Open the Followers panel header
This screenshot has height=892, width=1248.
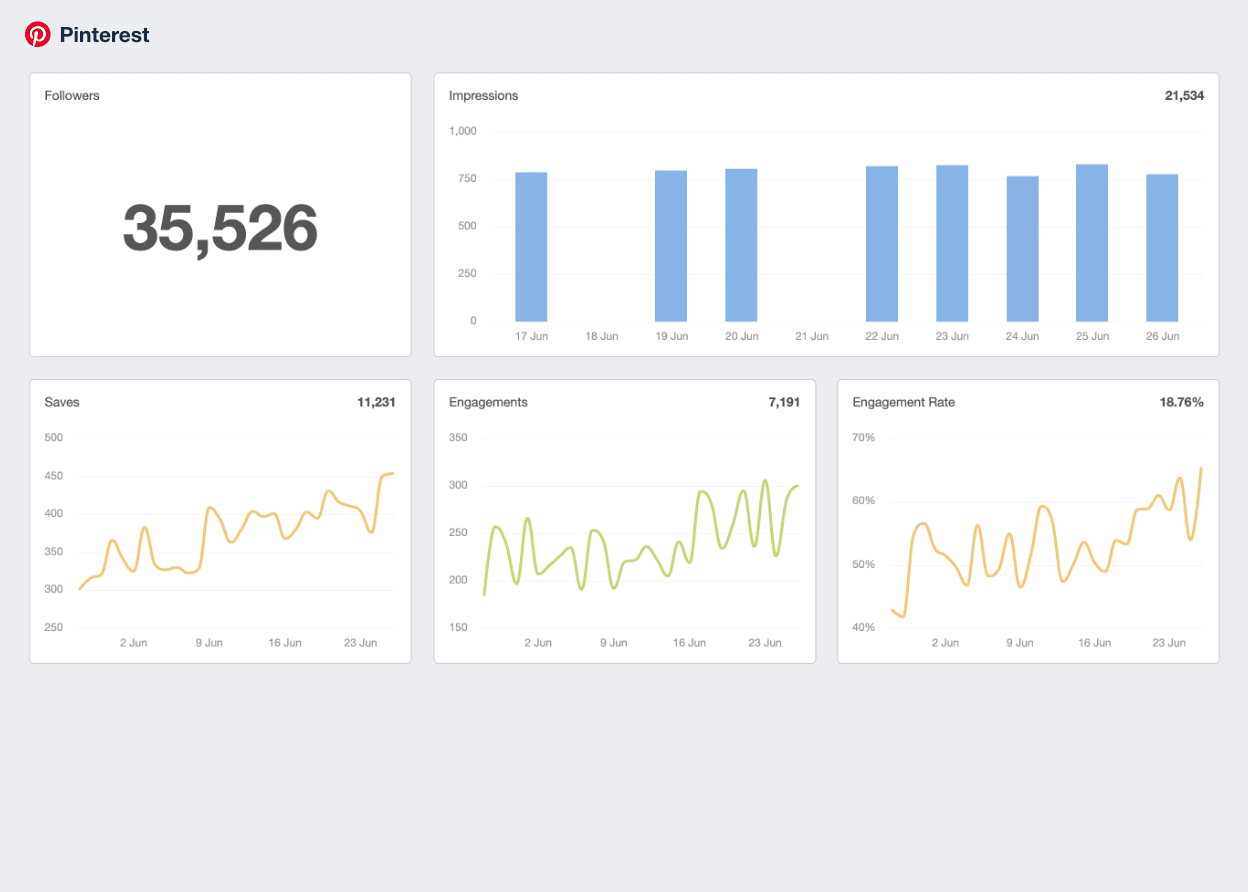(71, 95)
